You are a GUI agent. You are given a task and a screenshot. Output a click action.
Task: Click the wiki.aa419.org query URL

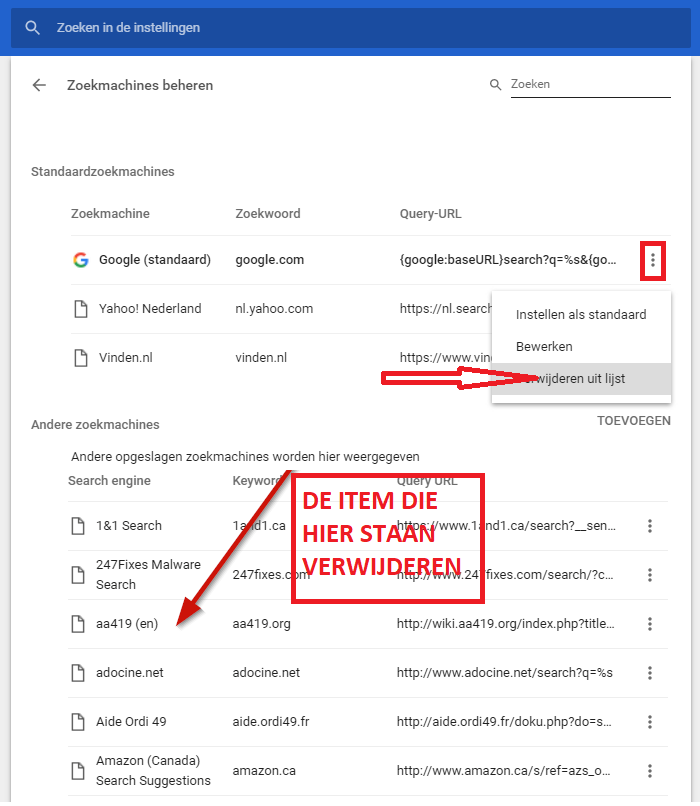[x=505, y=624]
